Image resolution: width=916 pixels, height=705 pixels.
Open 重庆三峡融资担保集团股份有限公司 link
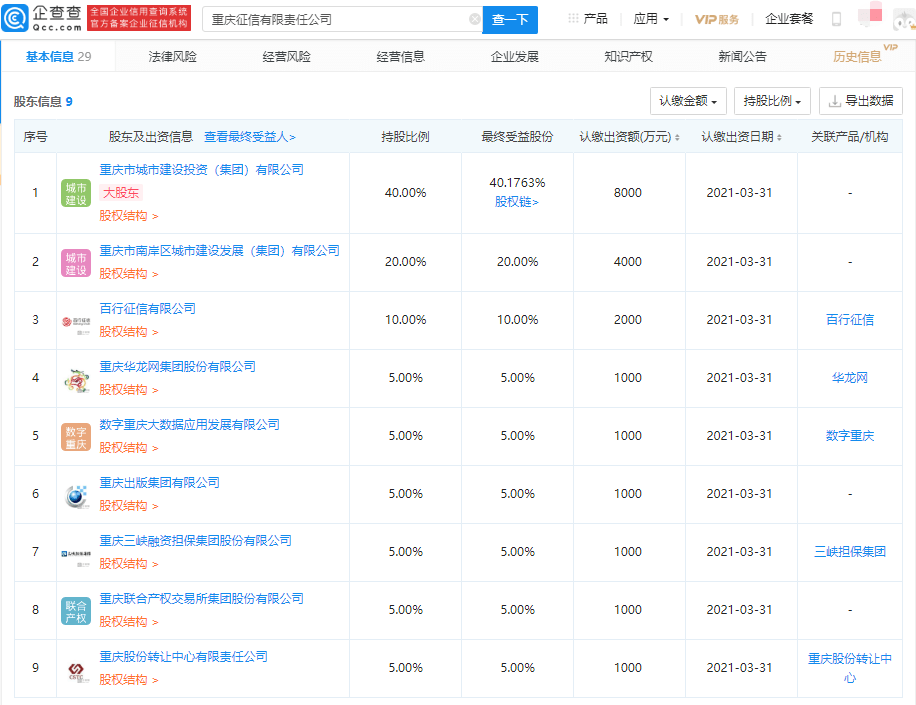coord(196,540)
